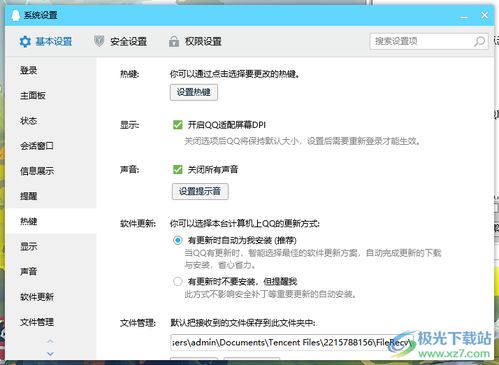Screen dimensions: 499x365
Task: Click the 软件更新 section label
Action: [138, 223]
